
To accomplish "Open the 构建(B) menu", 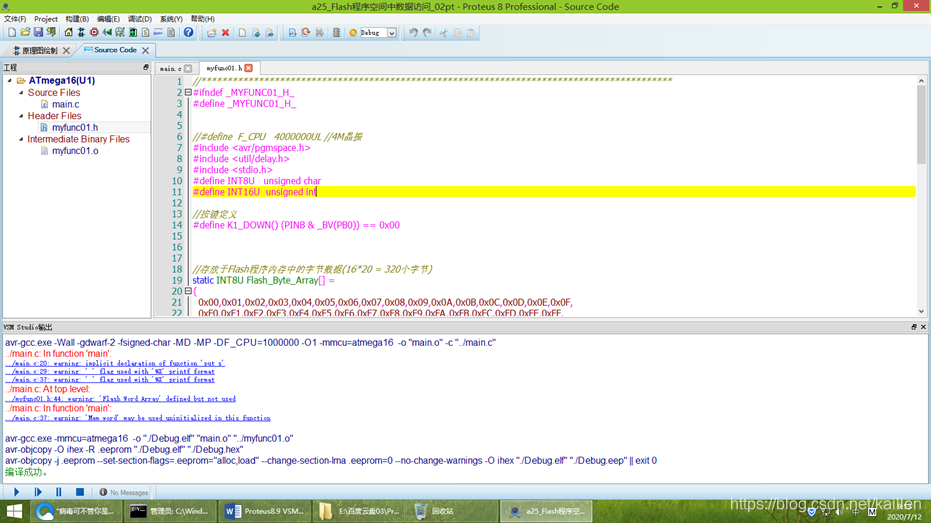I will [x=77, y=19].
